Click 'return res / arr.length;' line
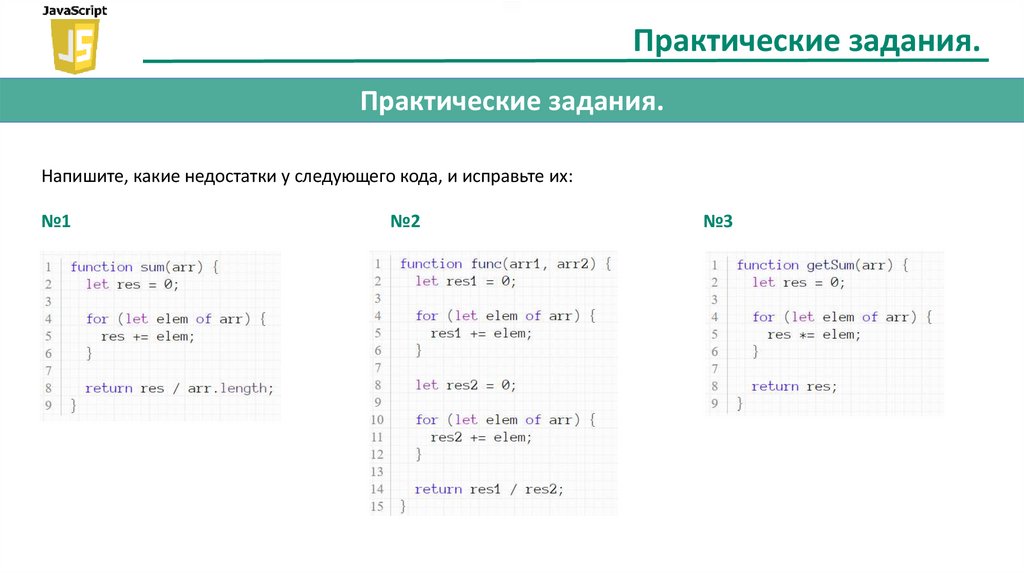The image size is (1024, 574). [x=179, y=388]
